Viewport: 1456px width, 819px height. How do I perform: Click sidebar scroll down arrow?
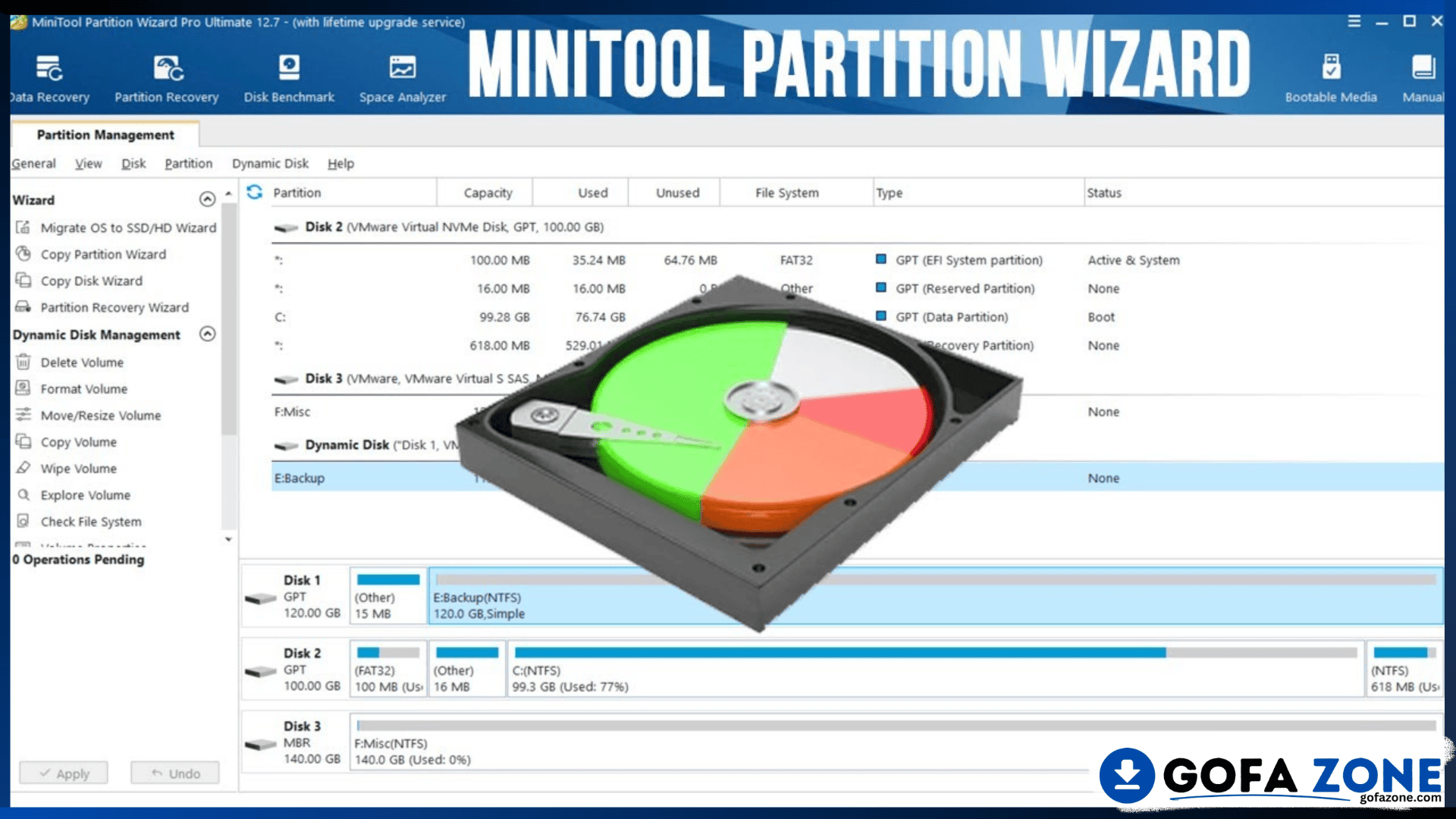tap(228, 539)
